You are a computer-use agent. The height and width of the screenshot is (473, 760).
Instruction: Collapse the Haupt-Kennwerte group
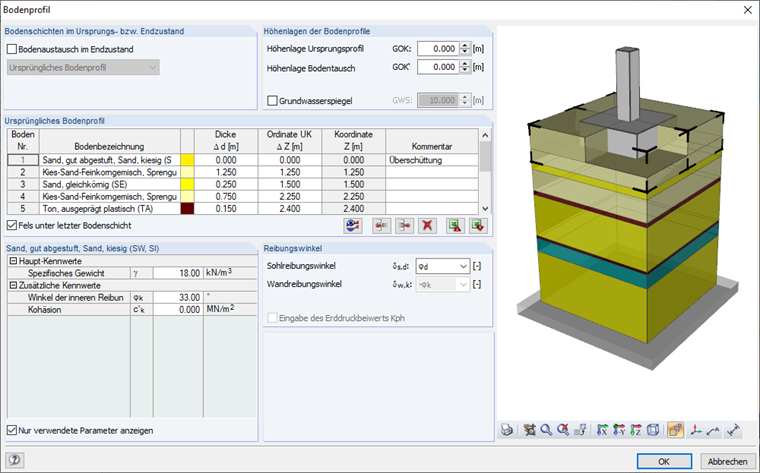[13, 261]
